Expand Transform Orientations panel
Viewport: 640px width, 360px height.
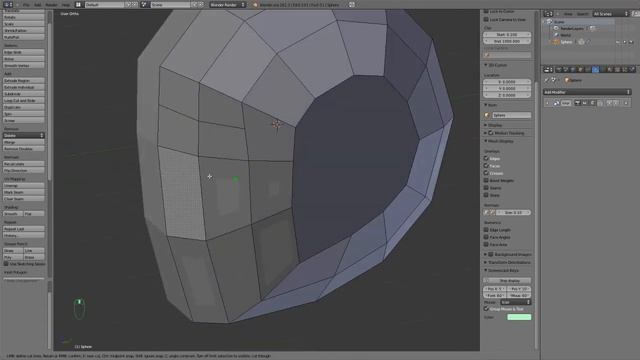tap(486, 262)
